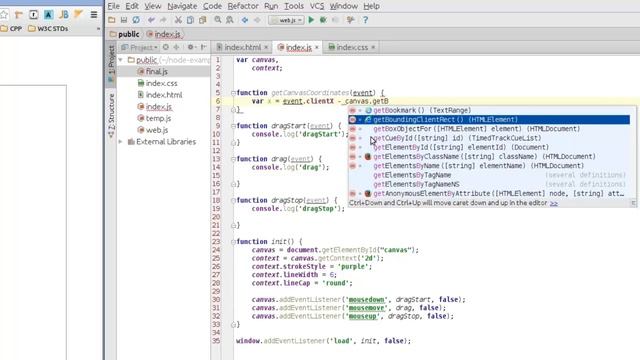Click the >> link in completion hint
The height and width of the screenshot is (360, 640).
(x=553, y=203)
